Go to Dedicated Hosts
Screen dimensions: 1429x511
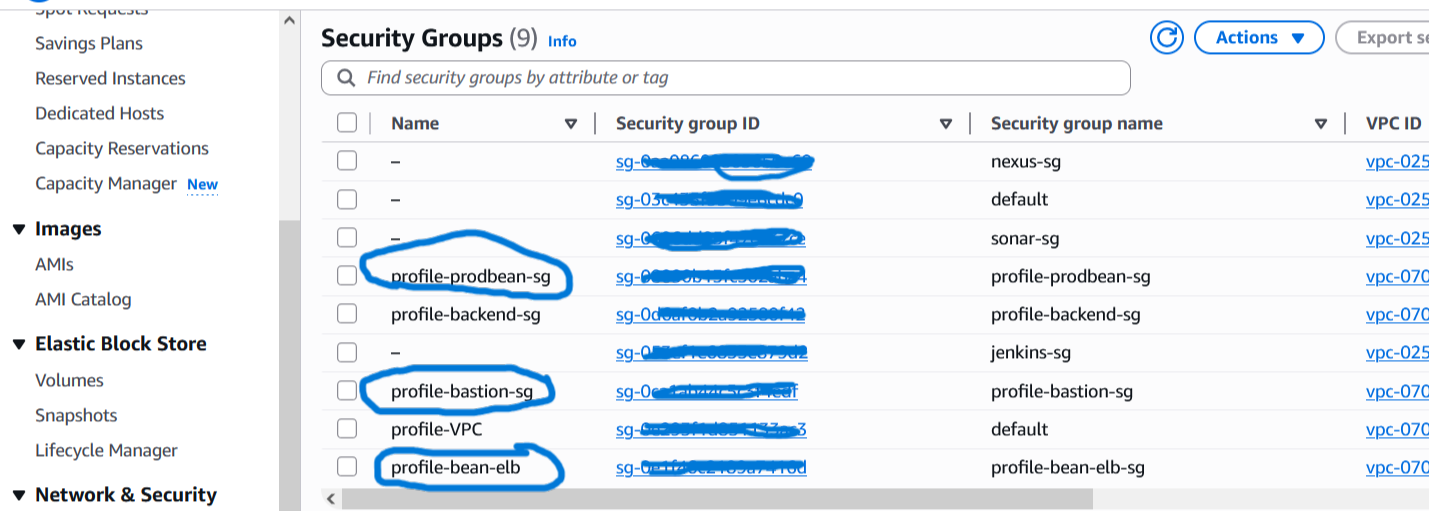[99, 113]
